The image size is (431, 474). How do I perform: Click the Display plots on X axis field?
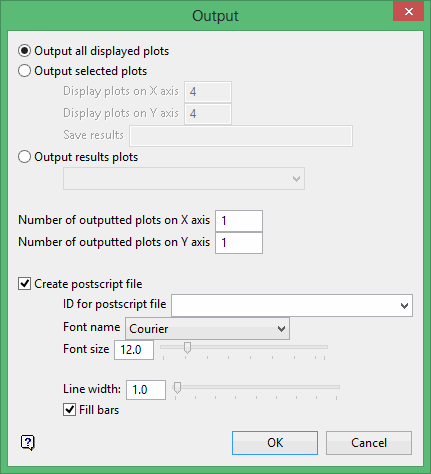tap(208, 92)
